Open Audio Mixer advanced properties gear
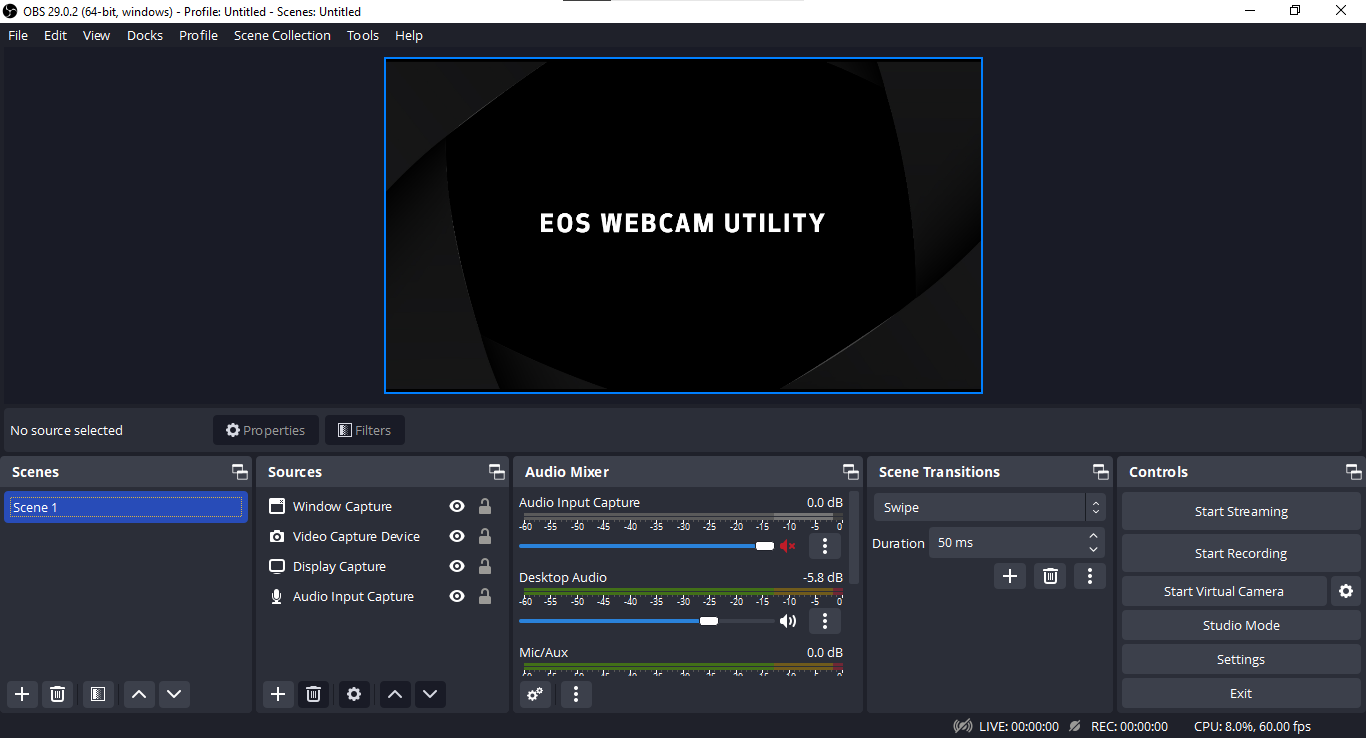Image resolution: width=1366 pixels, height=738 pixels. click(x=535, y=694)
